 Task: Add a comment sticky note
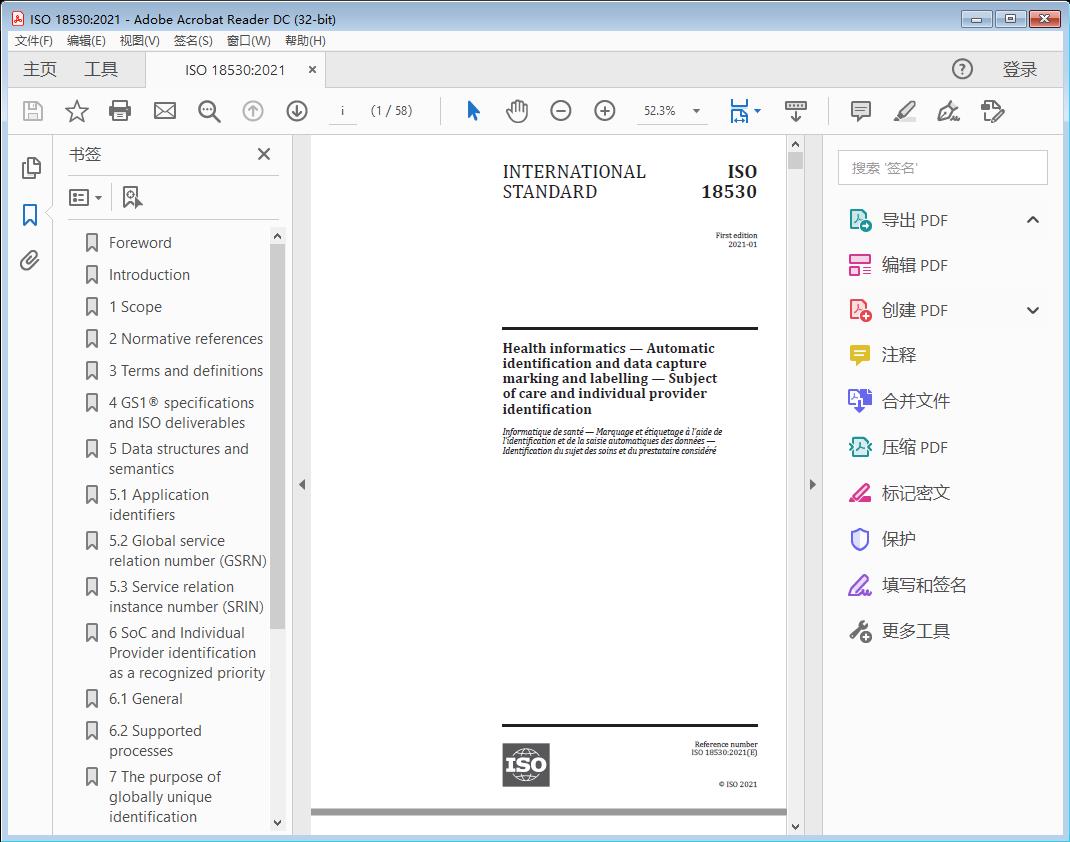click(860, 111)
